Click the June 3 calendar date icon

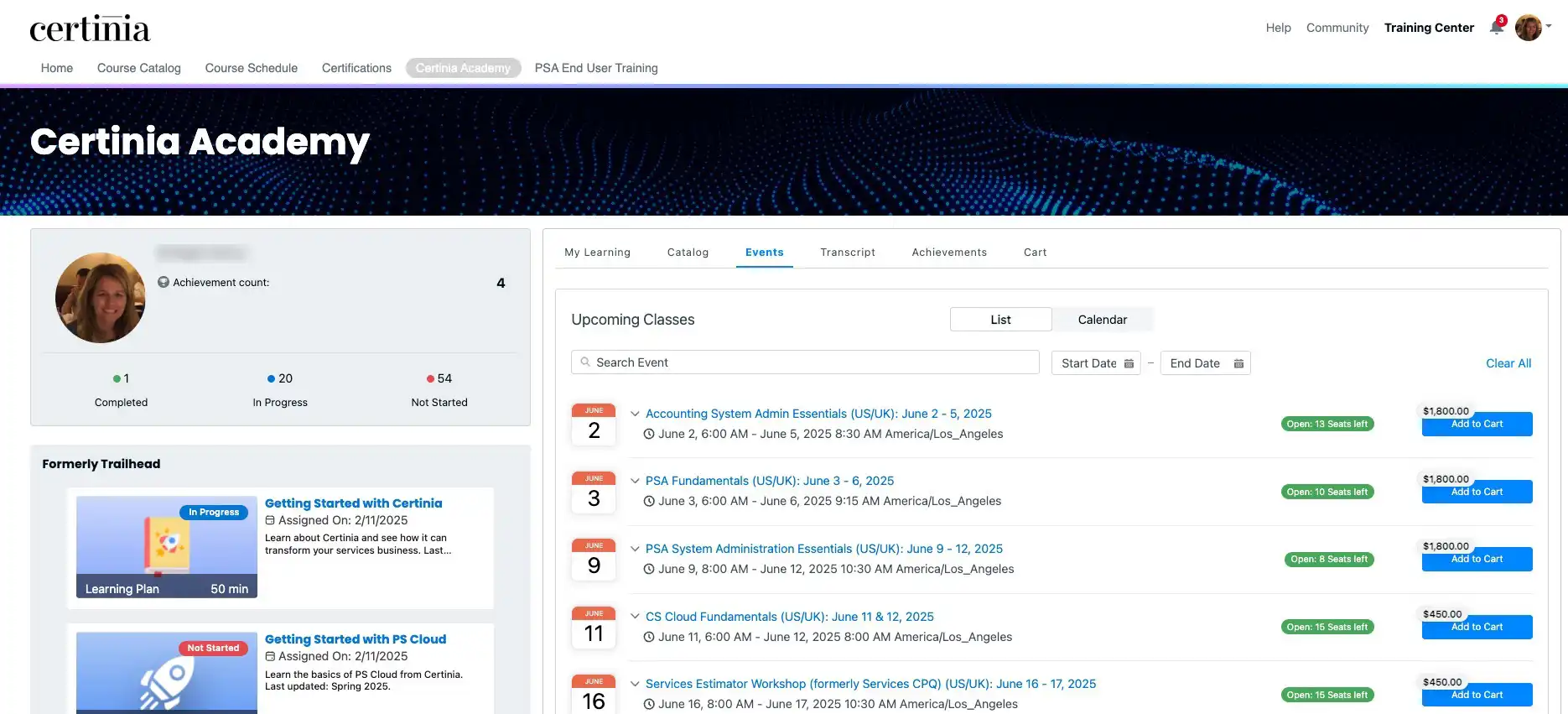click(594, 493)
